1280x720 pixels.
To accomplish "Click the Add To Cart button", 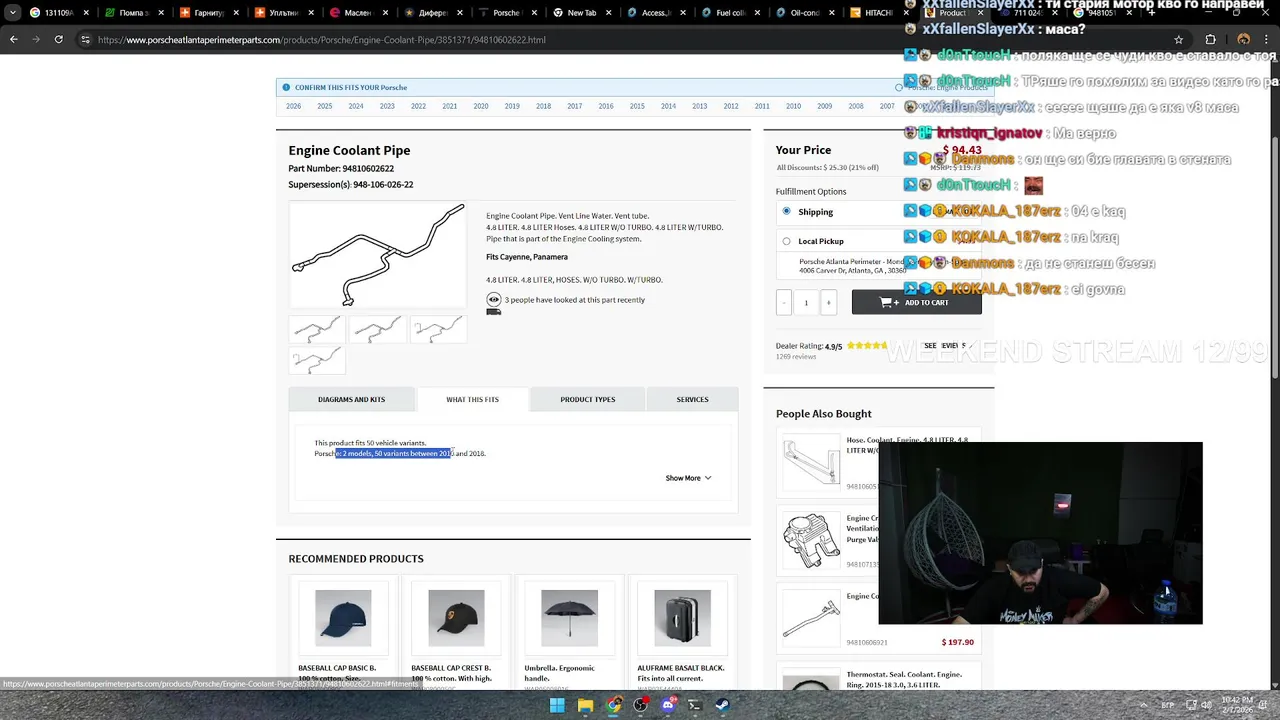I will (916, 302).
